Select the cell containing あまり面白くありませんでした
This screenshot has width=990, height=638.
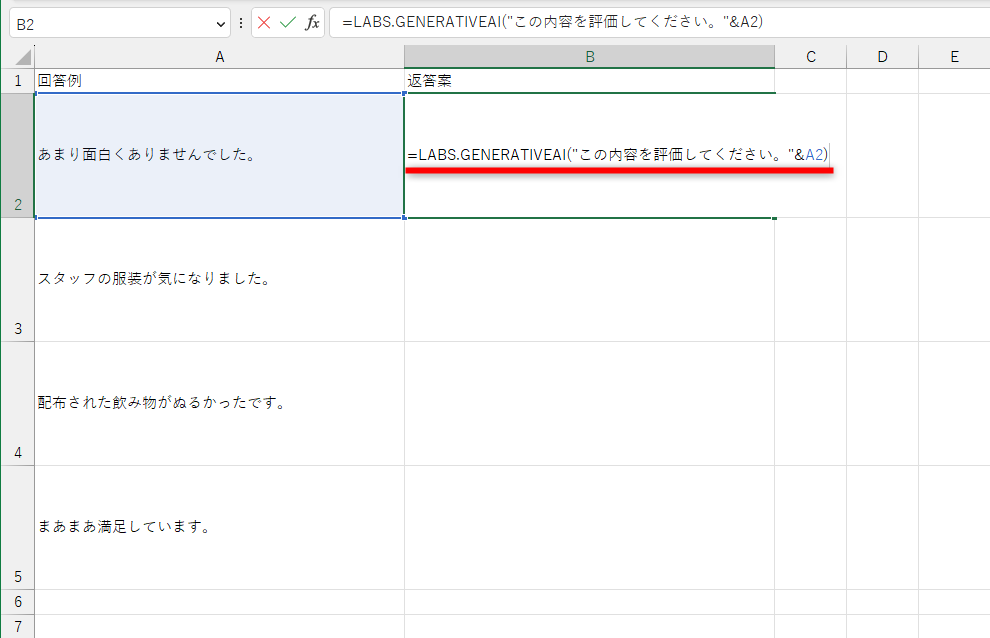tap(219, 155)
